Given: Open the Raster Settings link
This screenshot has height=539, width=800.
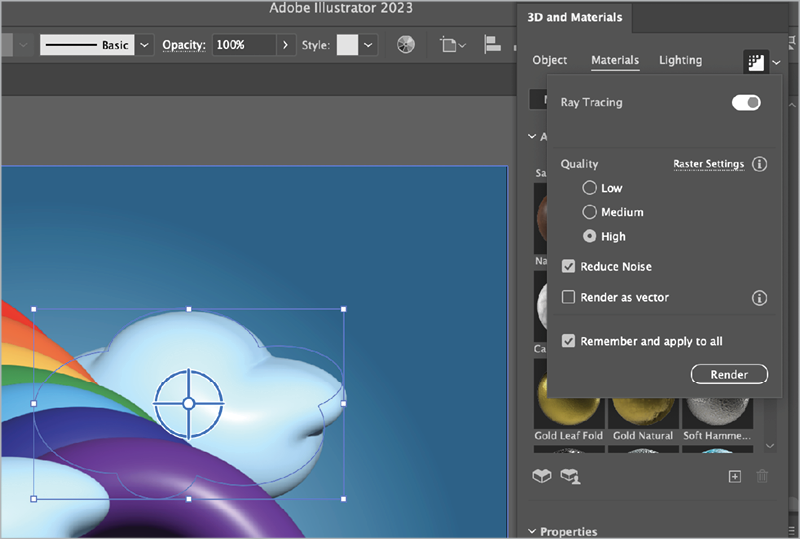Looking at the screenshot, I should [x=709, y=164].
